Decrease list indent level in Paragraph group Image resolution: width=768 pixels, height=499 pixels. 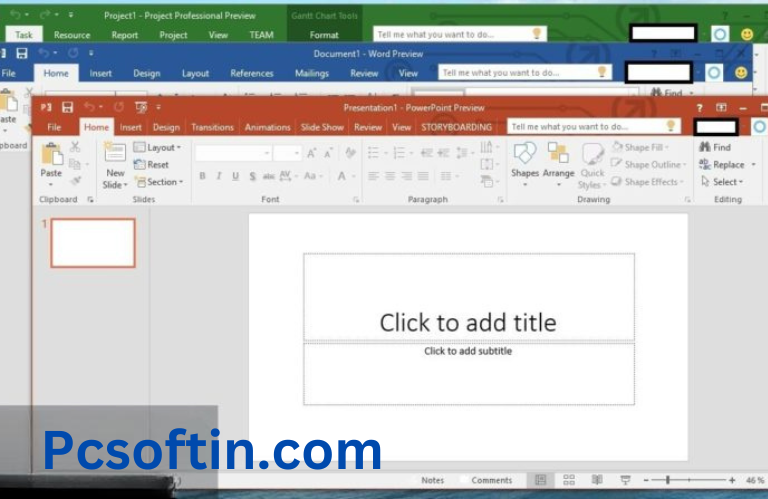click(427, 153)
